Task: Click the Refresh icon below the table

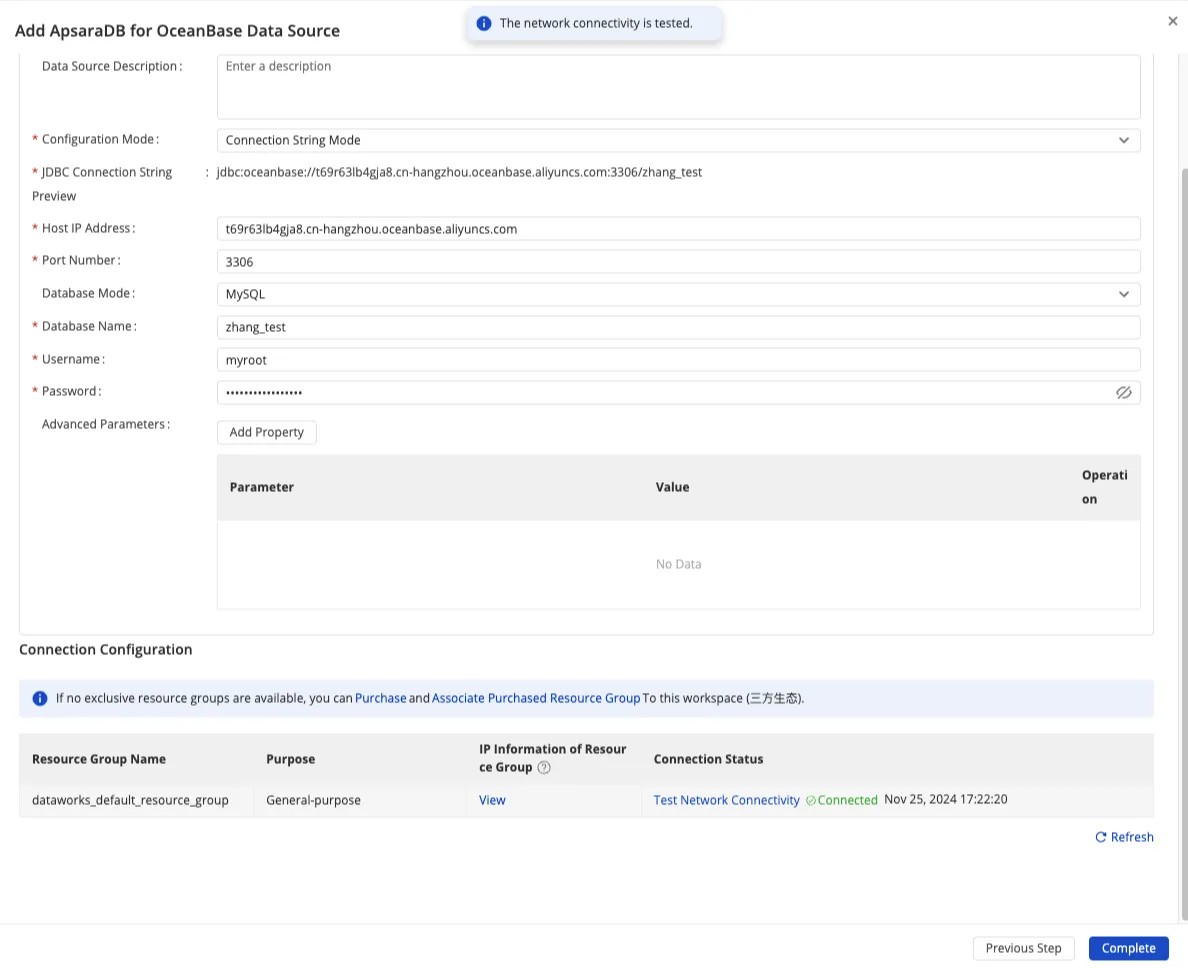Action: [x=1101, y=837]
